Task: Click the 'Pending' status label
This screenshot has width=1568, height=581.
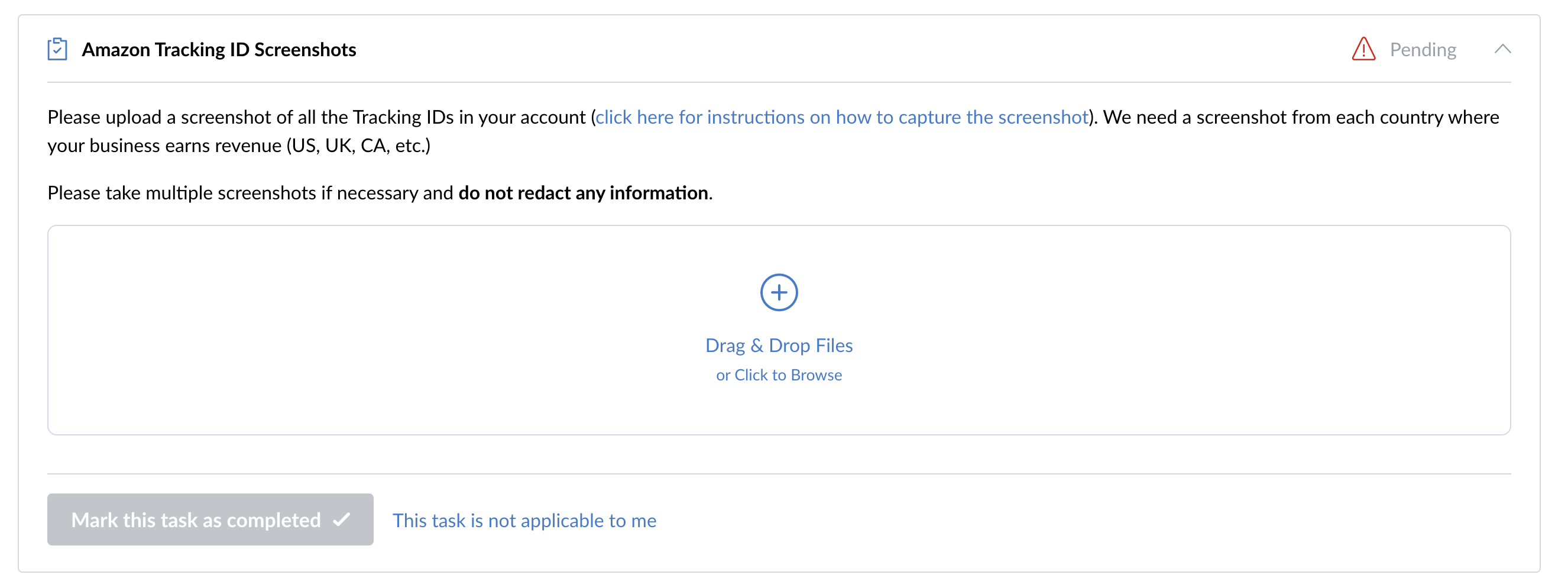Action: [x=1423, y=50]
